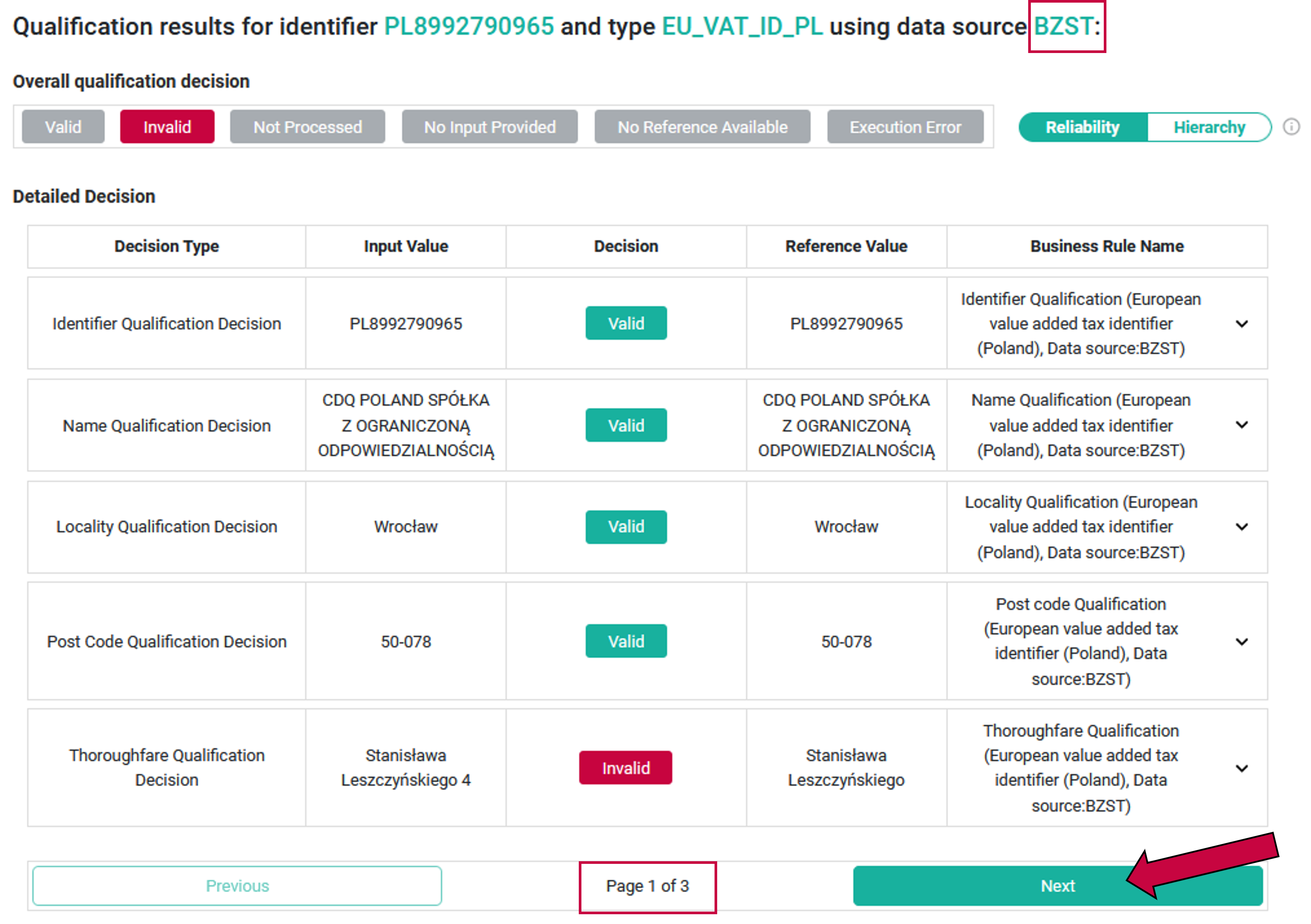
Task: Click the reference value Wrocław cell
Action: 846,527
